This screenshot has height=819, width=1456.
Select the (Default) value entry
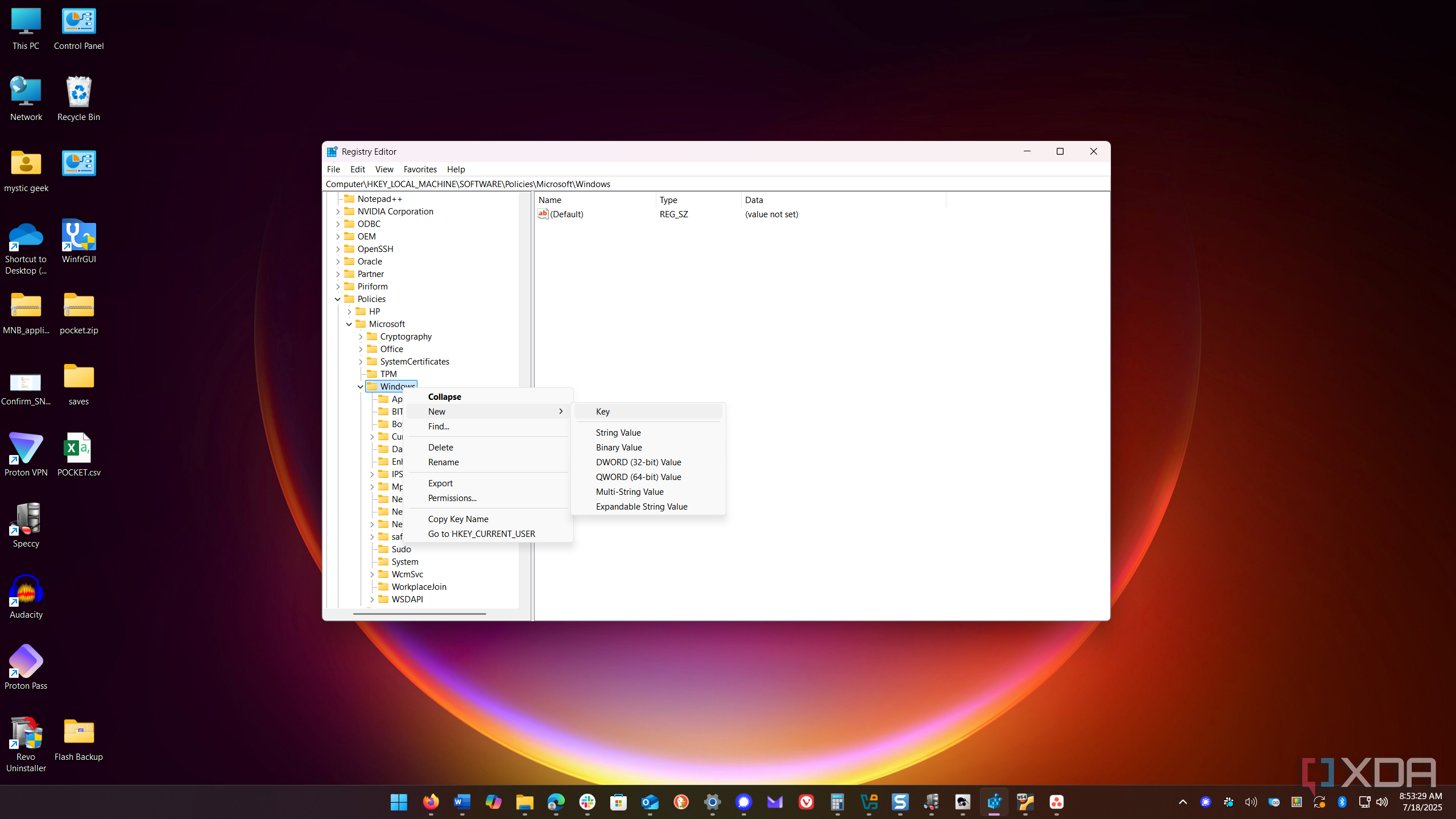coord(561,214)
